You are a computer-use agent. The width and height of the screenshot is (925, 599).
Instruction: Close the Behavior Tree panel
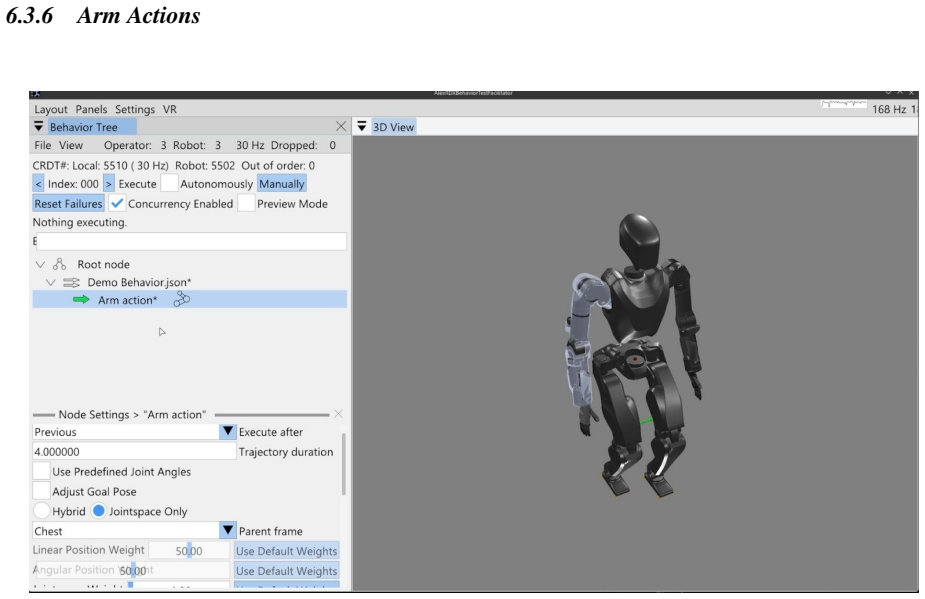340,126
